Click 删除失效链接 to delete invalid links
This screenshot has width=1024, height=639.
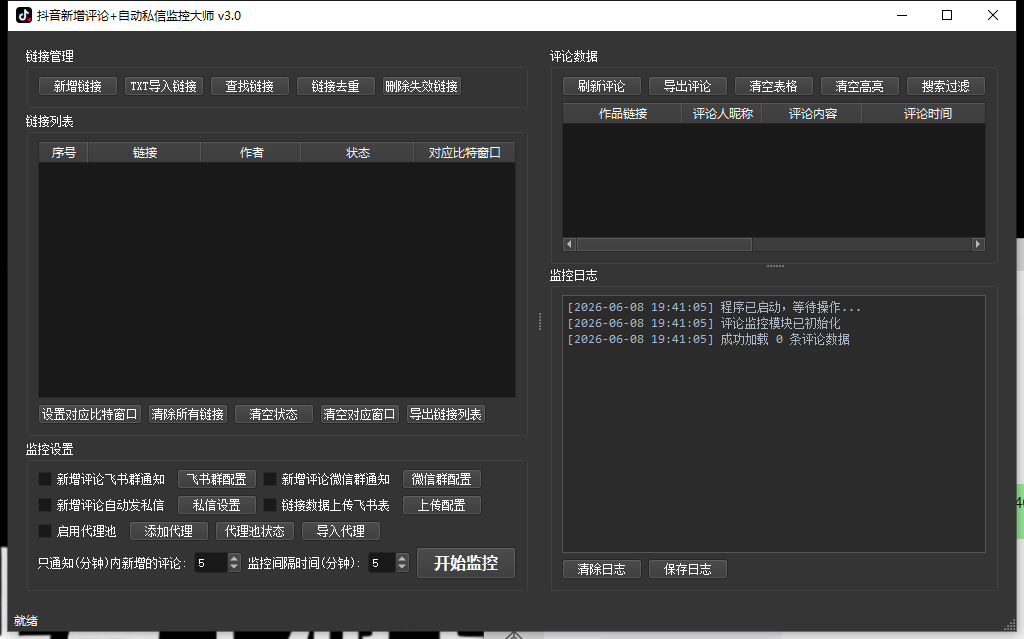(422, 86)
